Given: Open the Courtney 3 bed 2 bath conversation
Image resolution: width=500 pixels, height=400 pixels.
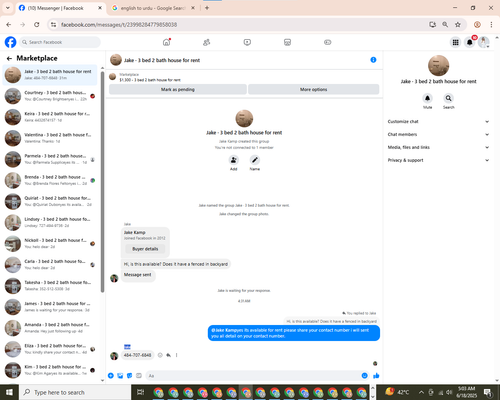Looking at the screenshot, I should click(50, 96).
